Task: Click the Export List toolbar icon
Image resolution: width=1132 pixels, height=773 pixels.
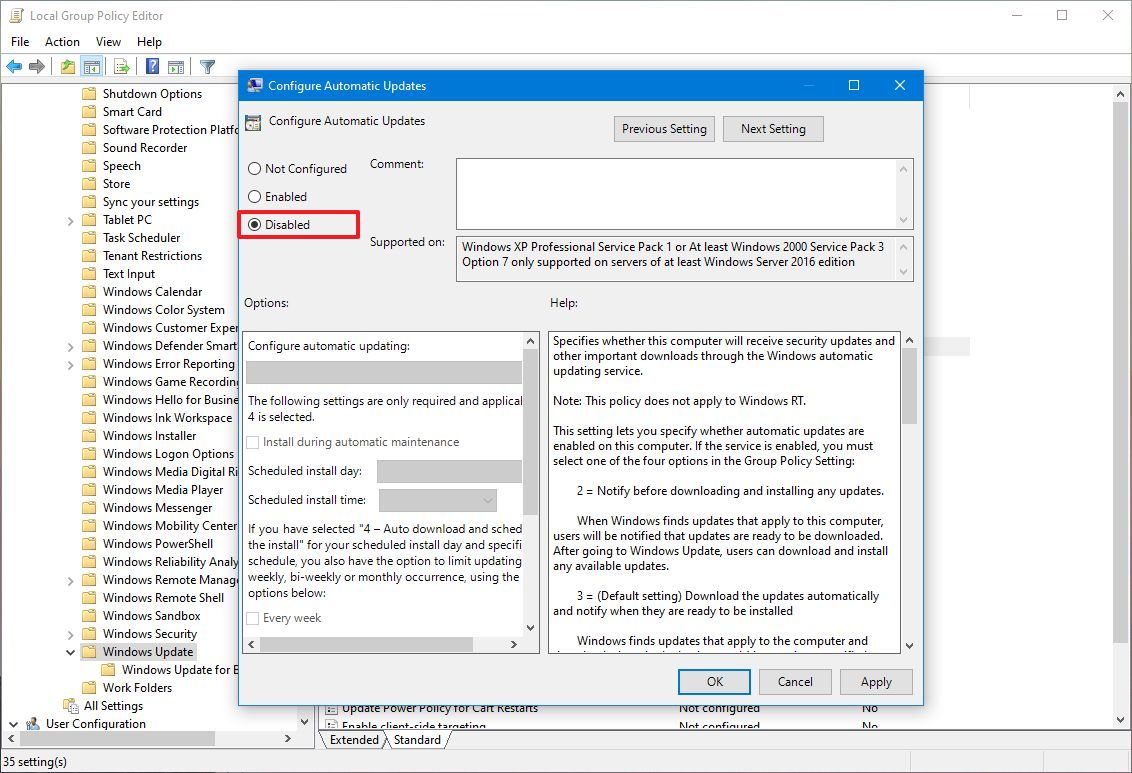Action: coord(120,66)
